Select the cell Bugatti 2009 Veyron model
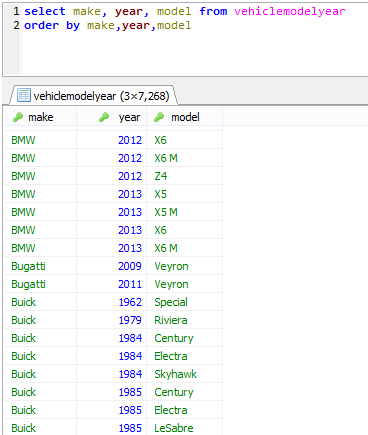The image size is (368, 435). (184, 266)
